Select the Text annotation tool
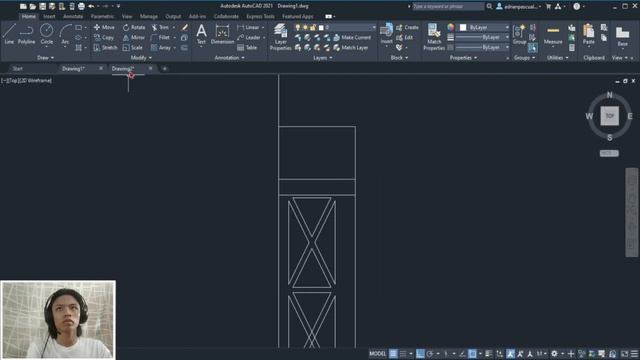 pyautogui.click(x=201, y=33)
